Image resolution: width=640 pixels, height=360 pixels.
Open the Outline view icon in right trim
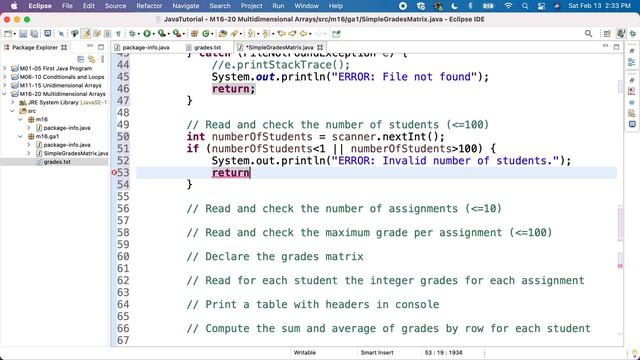pos(632,62)
